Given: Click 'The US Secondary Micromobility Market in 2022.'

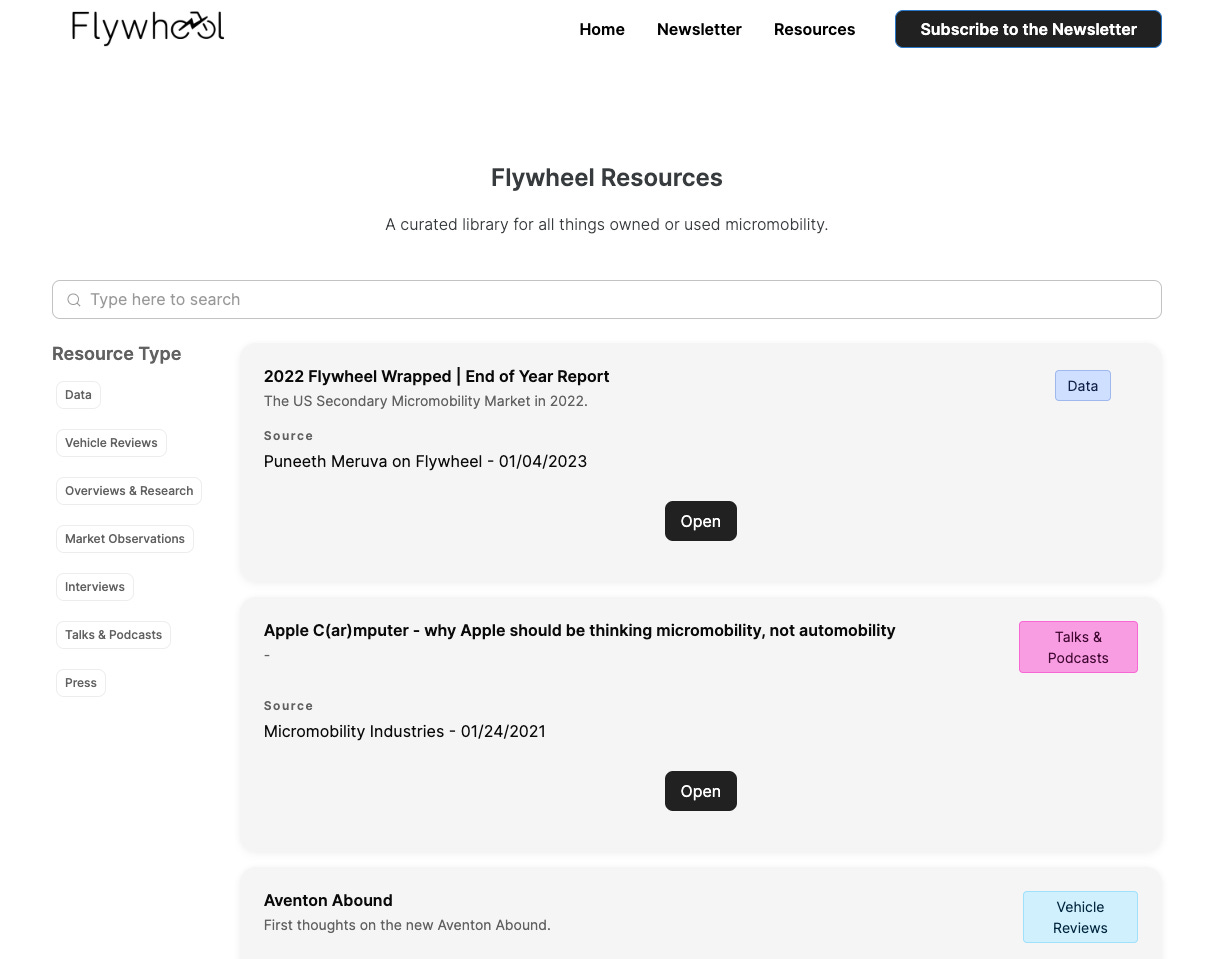Looking at the screenshot, I should 426,402.
